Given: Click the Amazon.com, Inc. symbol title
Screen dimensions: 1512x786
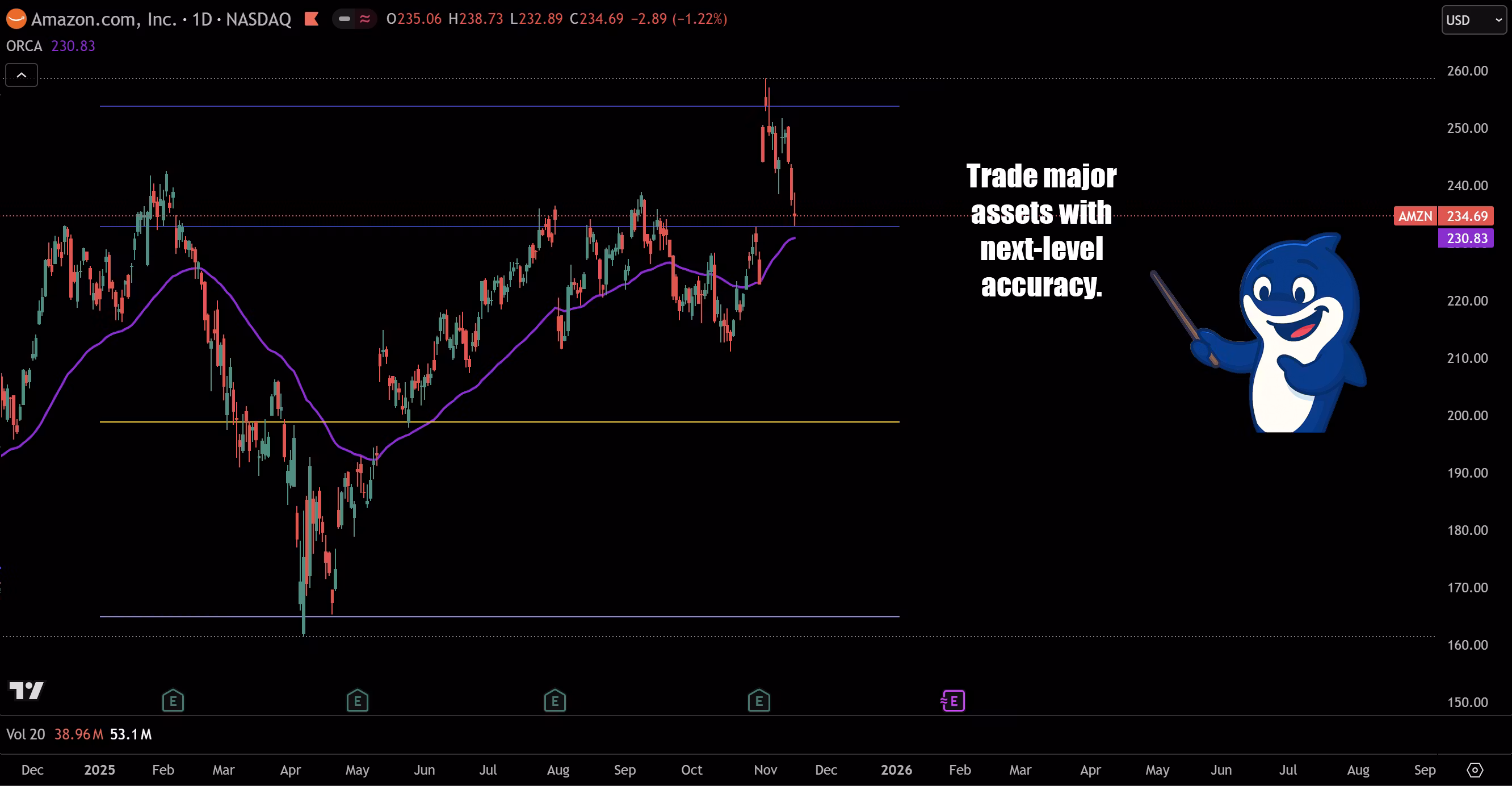Looking at the screenshot, I should click(x=103, y=19).
